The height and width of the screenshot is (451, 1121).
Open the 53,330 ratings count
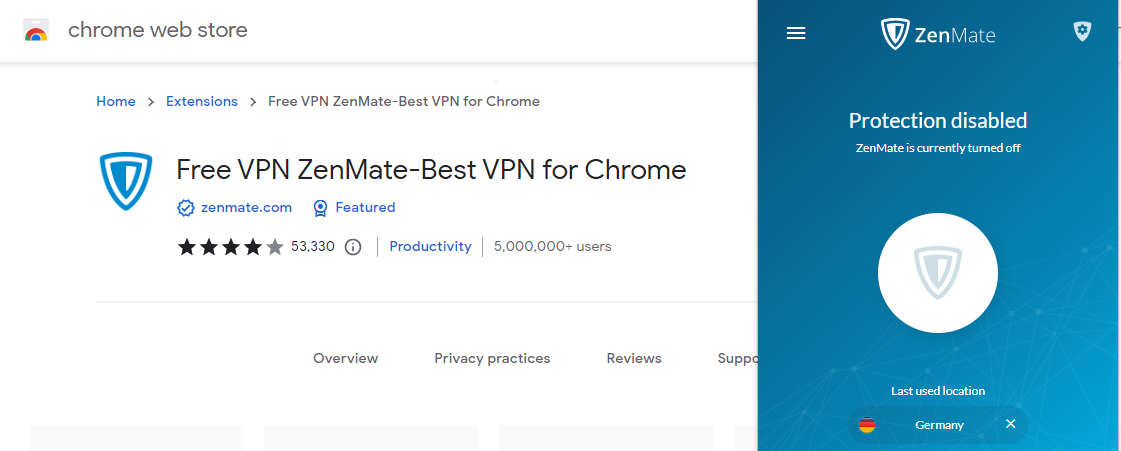(313, 247)
